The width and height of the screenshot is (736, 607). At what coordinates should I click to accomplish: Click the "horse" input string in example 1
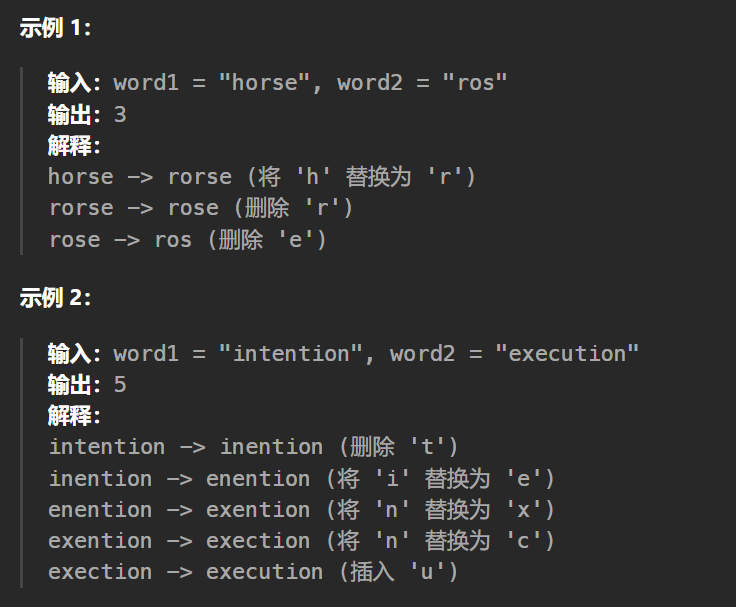[x=264, y=83]
